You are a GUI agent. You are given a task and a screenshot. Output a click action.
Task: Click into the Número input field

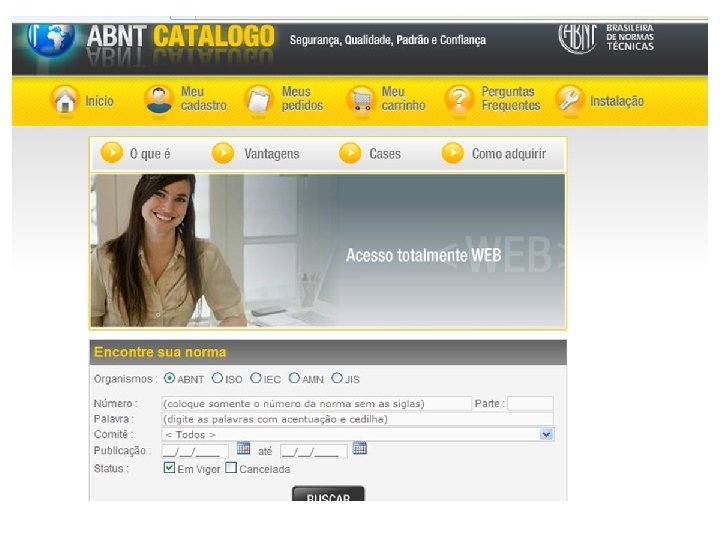(x=316, y=403)
